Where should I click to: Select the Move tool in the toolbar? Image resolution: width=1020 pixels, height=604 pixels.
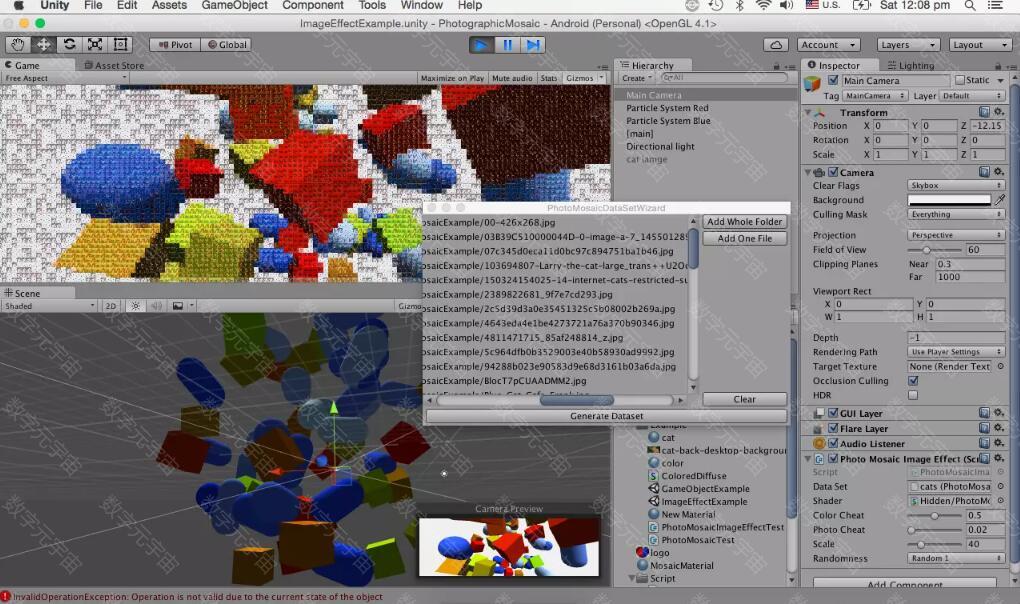44,44
